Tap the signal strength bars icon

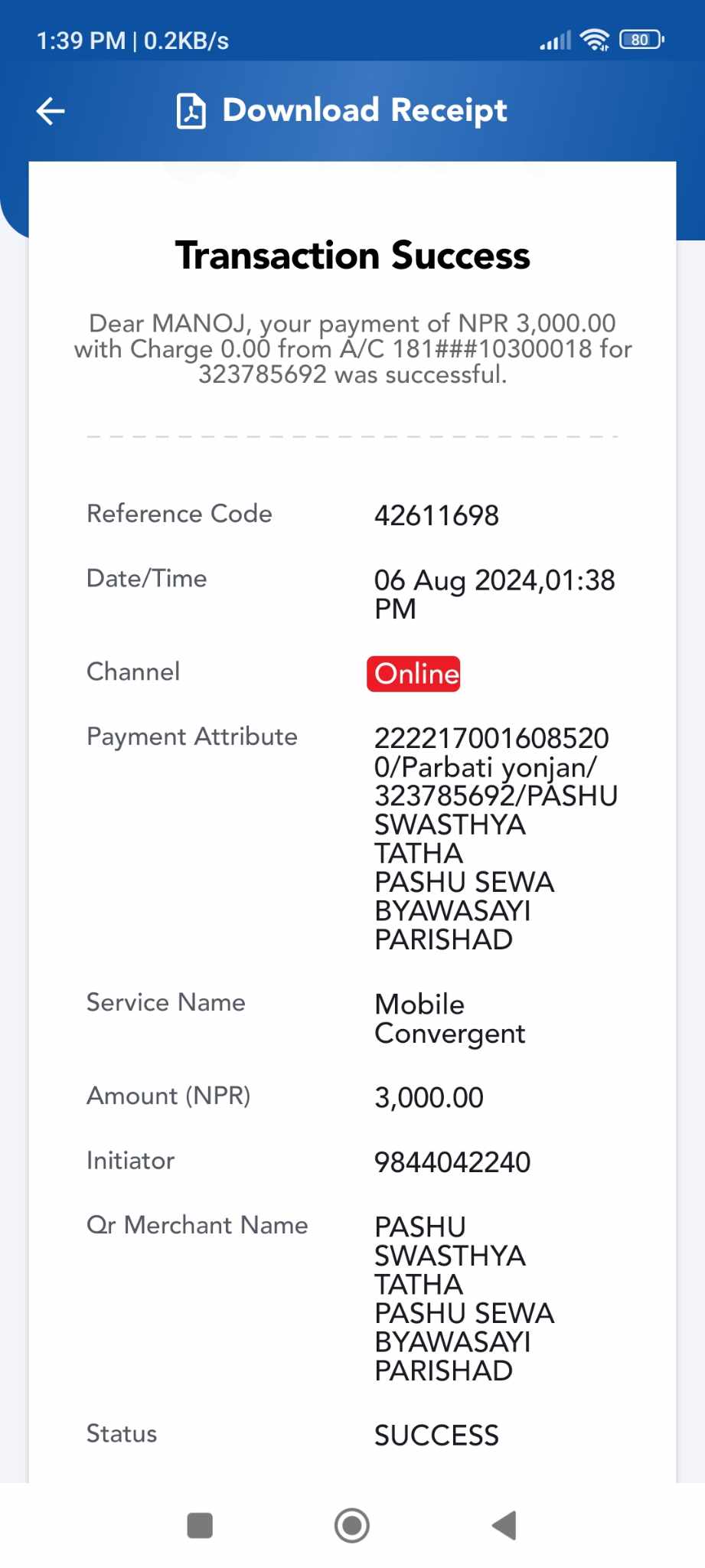click(x=555, y=41)
